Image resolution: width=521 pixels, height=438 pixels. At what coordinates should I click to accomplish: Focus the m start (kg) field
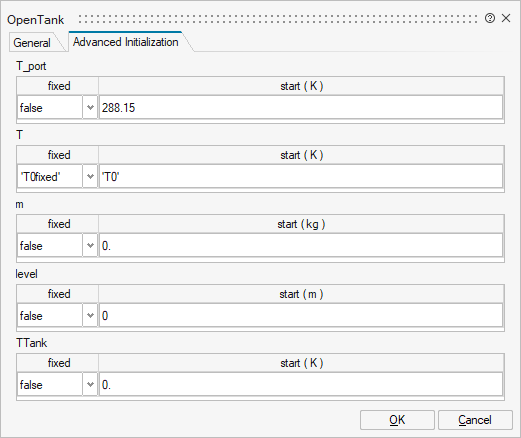coord(301,246)
